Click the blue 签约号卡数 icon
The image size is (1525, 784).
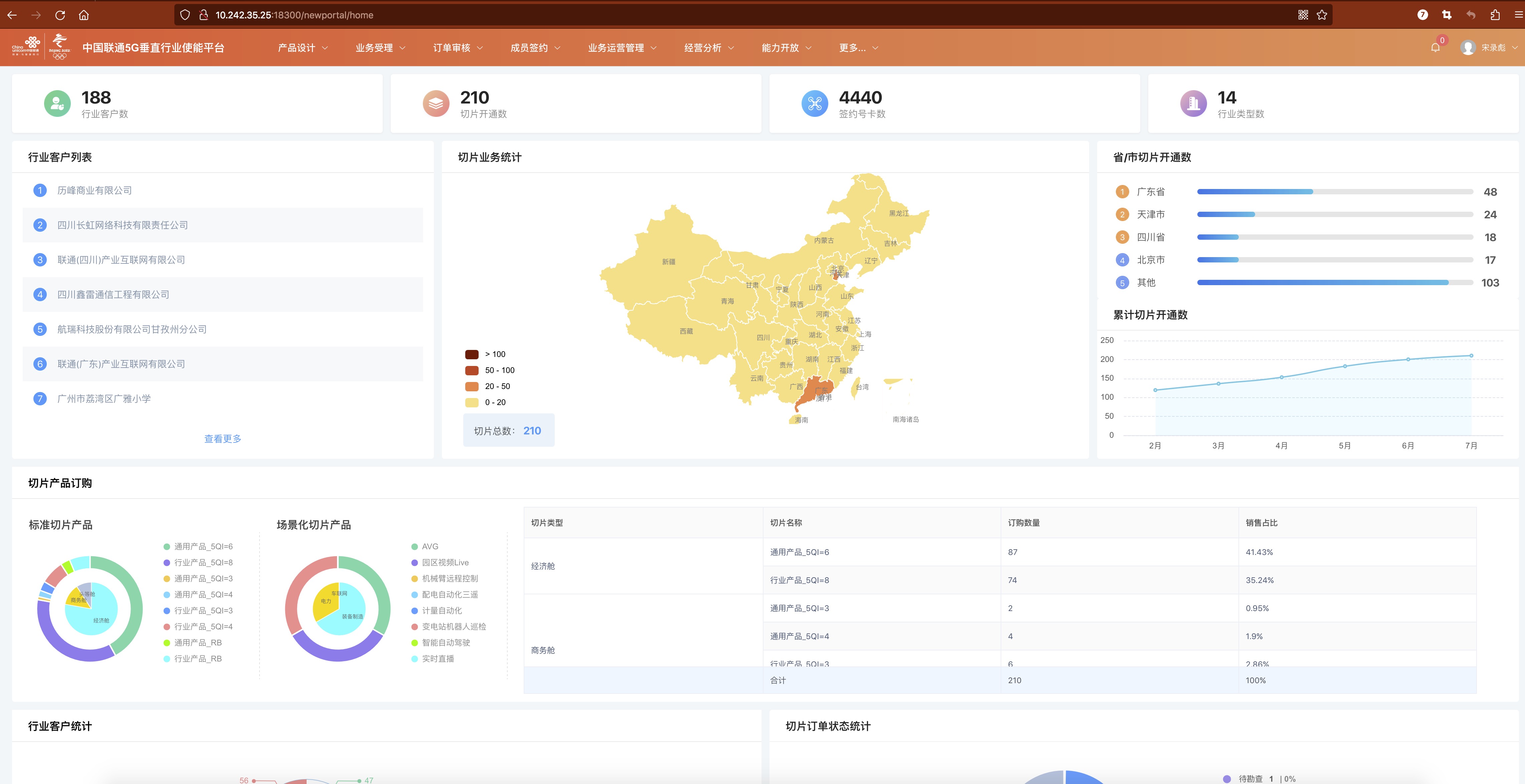click(x=815, y=104)
